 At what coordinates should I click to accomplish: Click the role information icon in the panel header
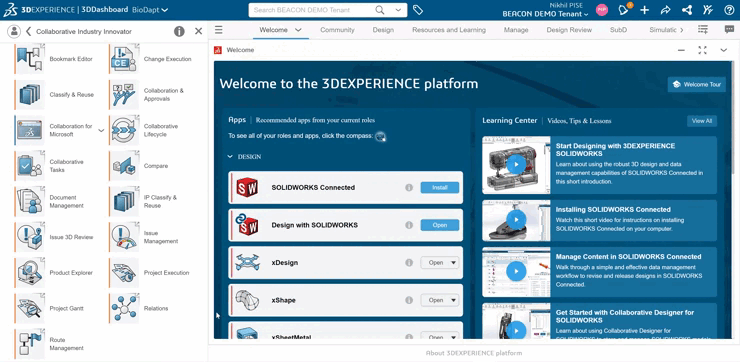179,31
